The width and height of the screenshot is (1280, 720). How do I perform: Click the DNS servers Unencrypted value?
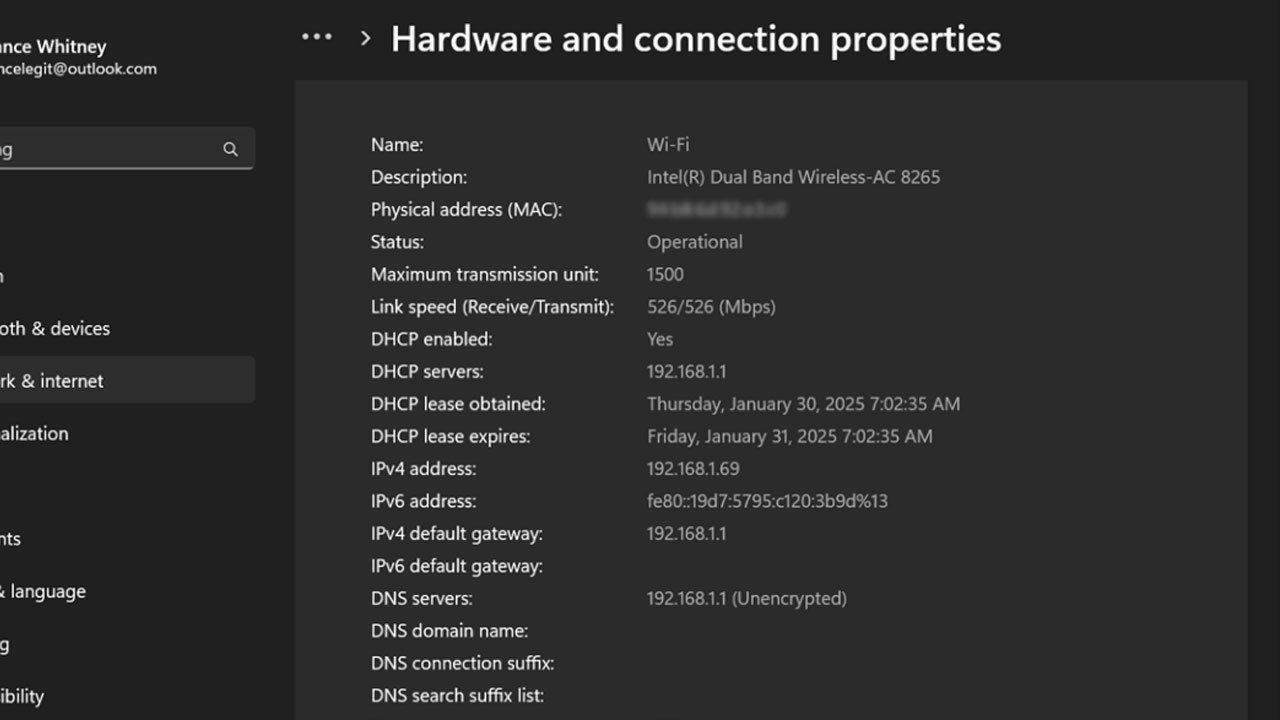click(x=746, y=598)
